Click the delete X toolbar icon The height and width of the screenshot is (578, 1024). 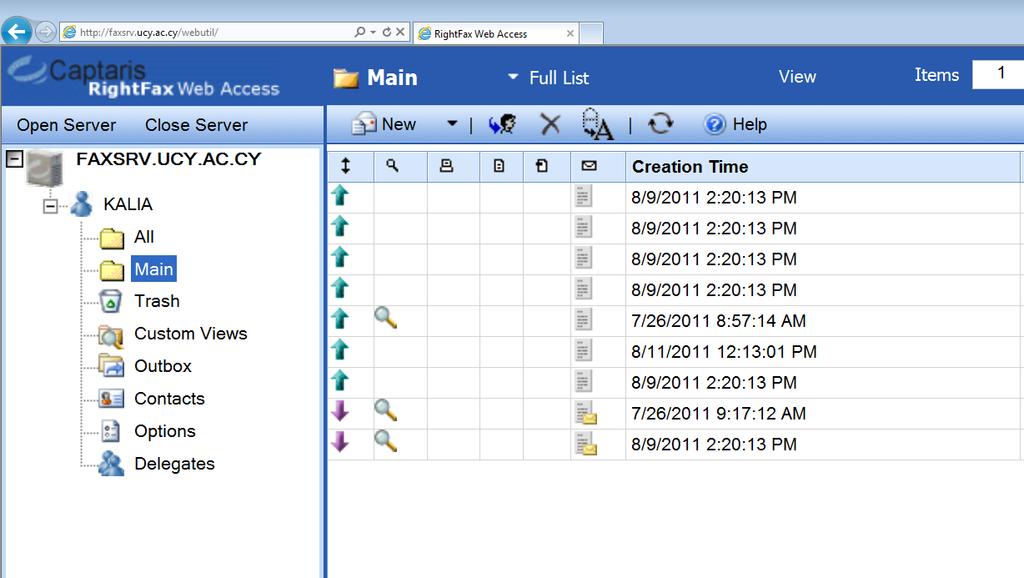point(550,124)
